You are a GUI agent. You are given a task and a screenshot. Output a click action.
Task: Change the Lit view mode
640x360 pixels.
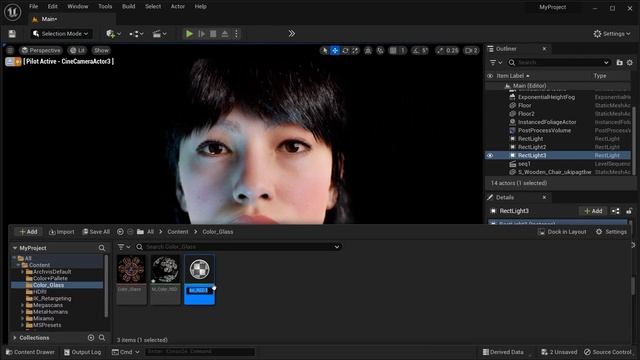(x=77, y=51)
